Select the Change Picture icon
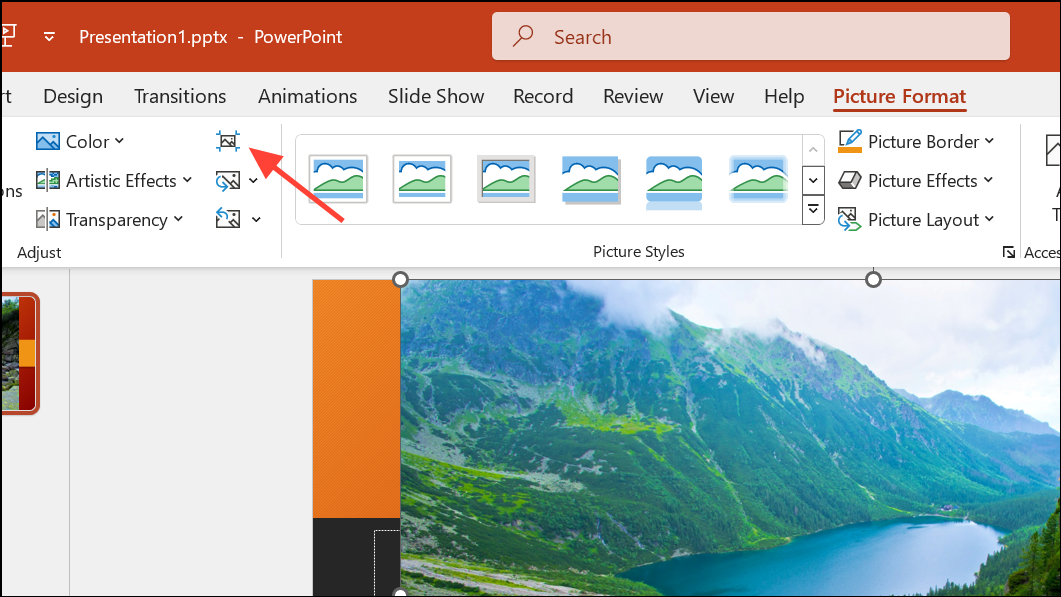This screenshot has width=1061, height=597. (228, 180)
